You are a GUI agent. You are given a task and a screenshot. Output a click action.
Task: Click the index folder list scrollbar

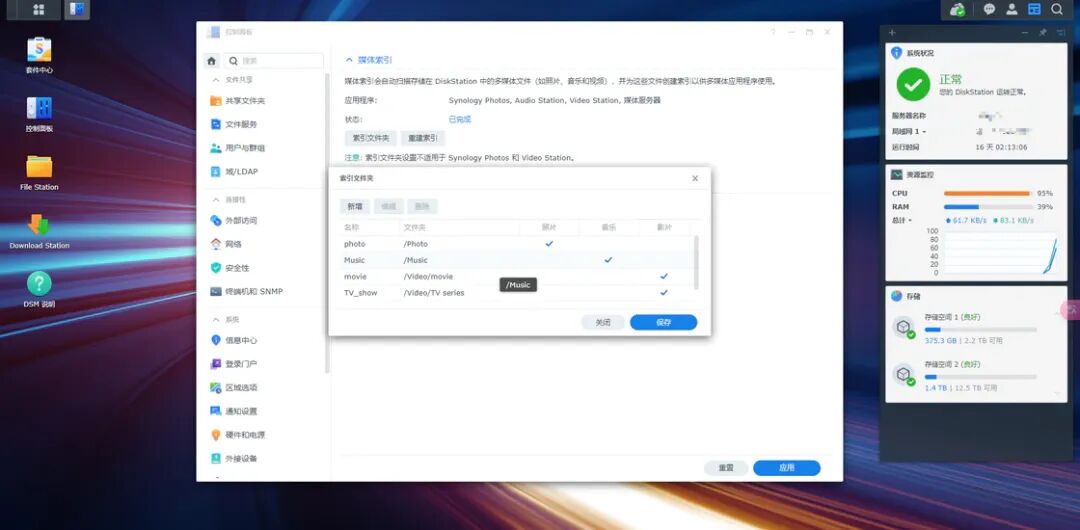point(696,263)
